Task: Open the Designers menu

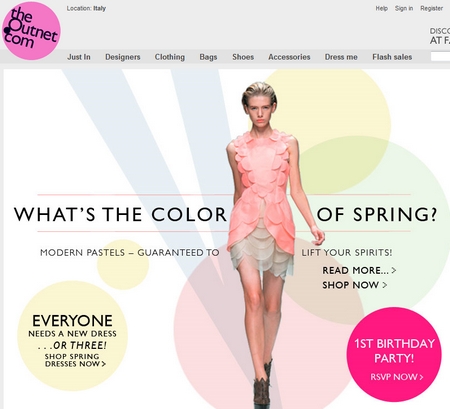Action: [x=123, y=57]
